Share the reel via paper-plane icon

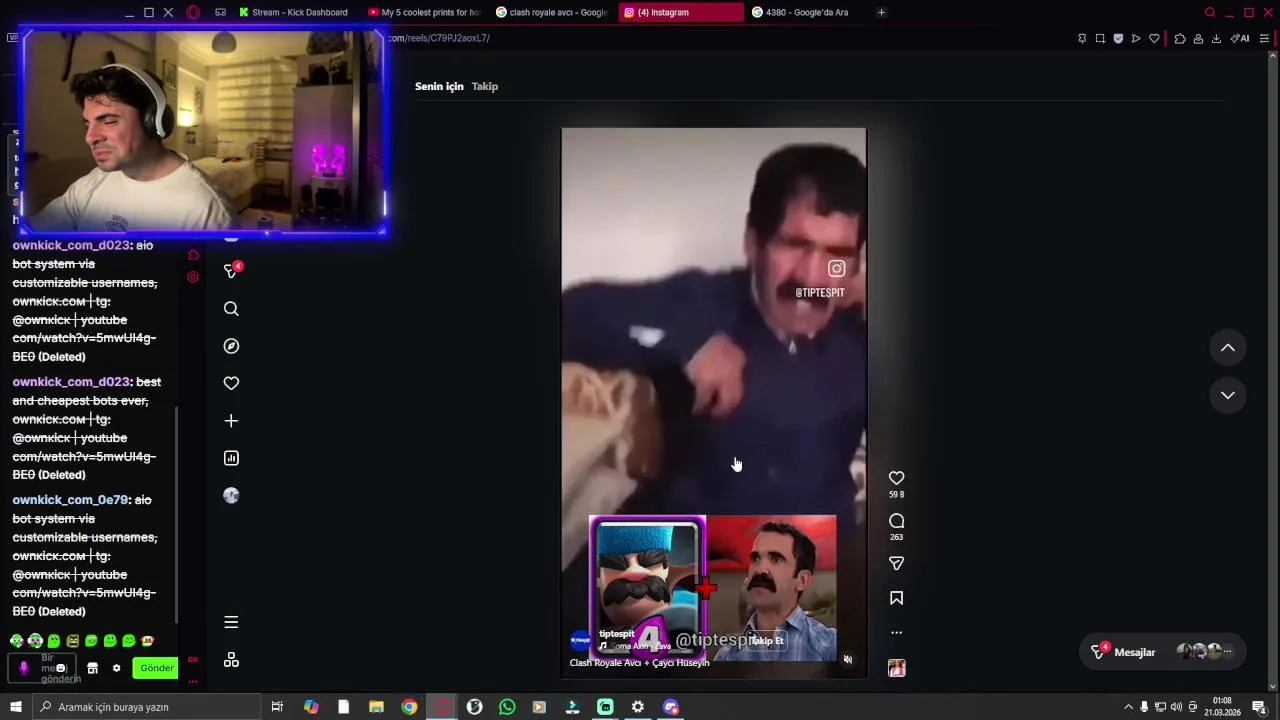point(896,564)
